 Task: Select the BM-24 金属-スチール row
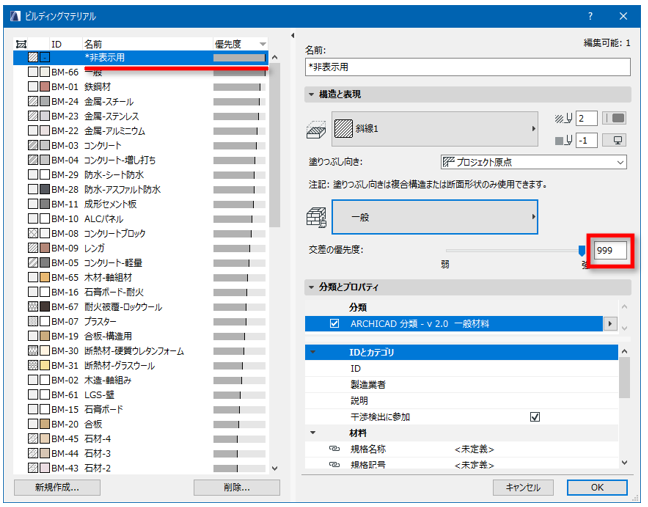pyautogui.click(x=141, y=101)
